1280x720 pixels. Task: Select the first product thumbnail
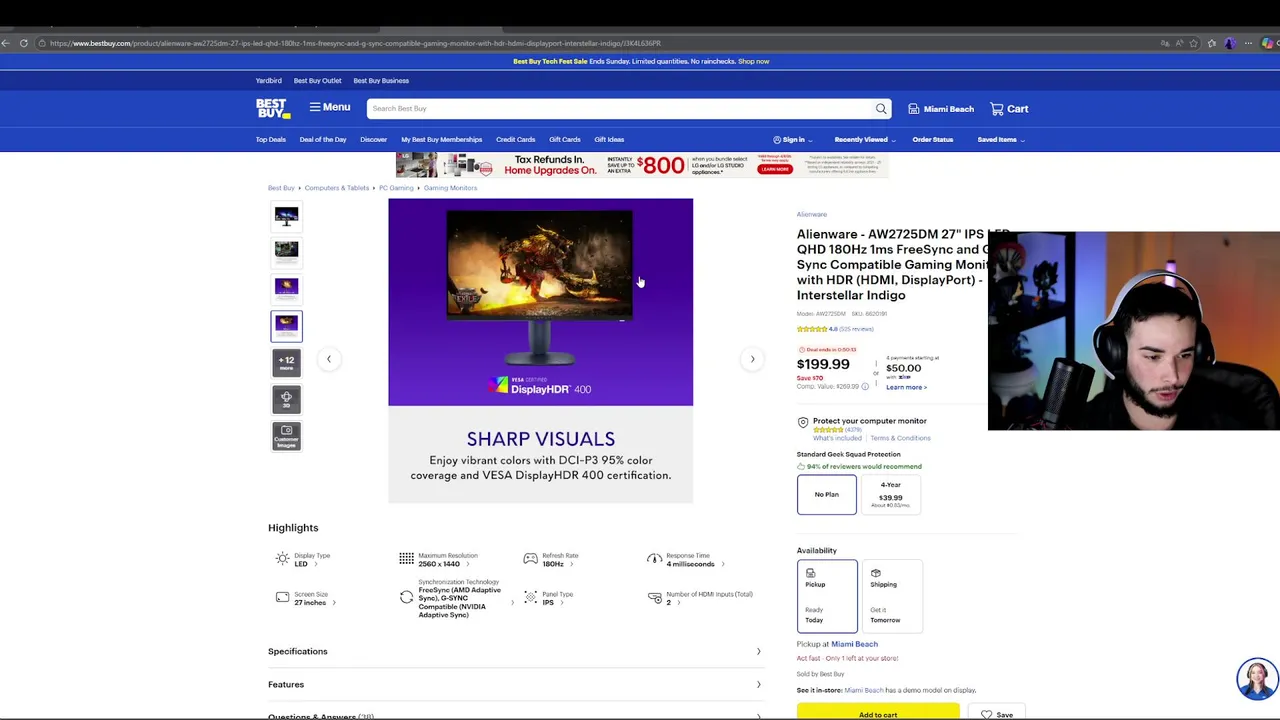coord(286,216)
